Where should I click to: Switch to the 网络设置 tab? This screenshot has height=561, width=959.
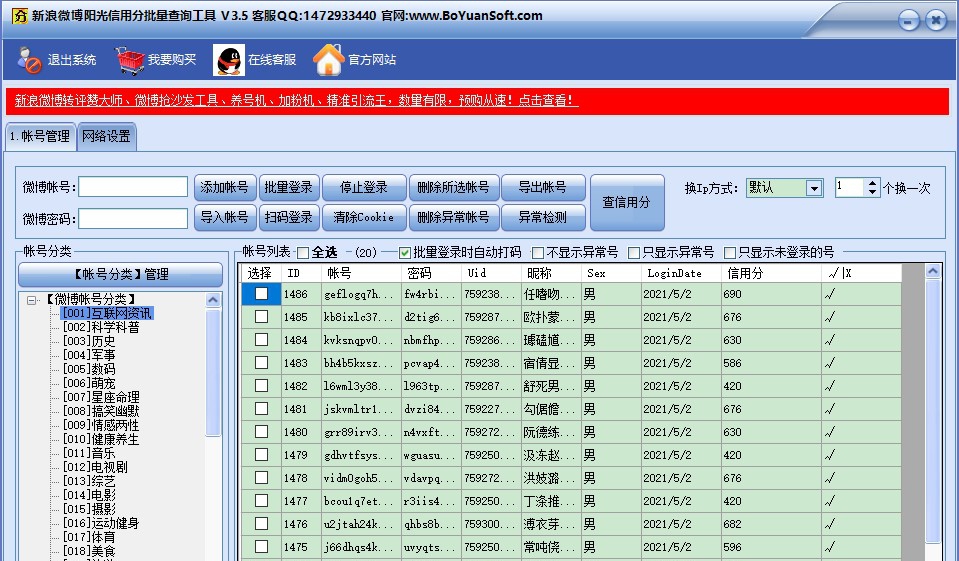(106, 136)
